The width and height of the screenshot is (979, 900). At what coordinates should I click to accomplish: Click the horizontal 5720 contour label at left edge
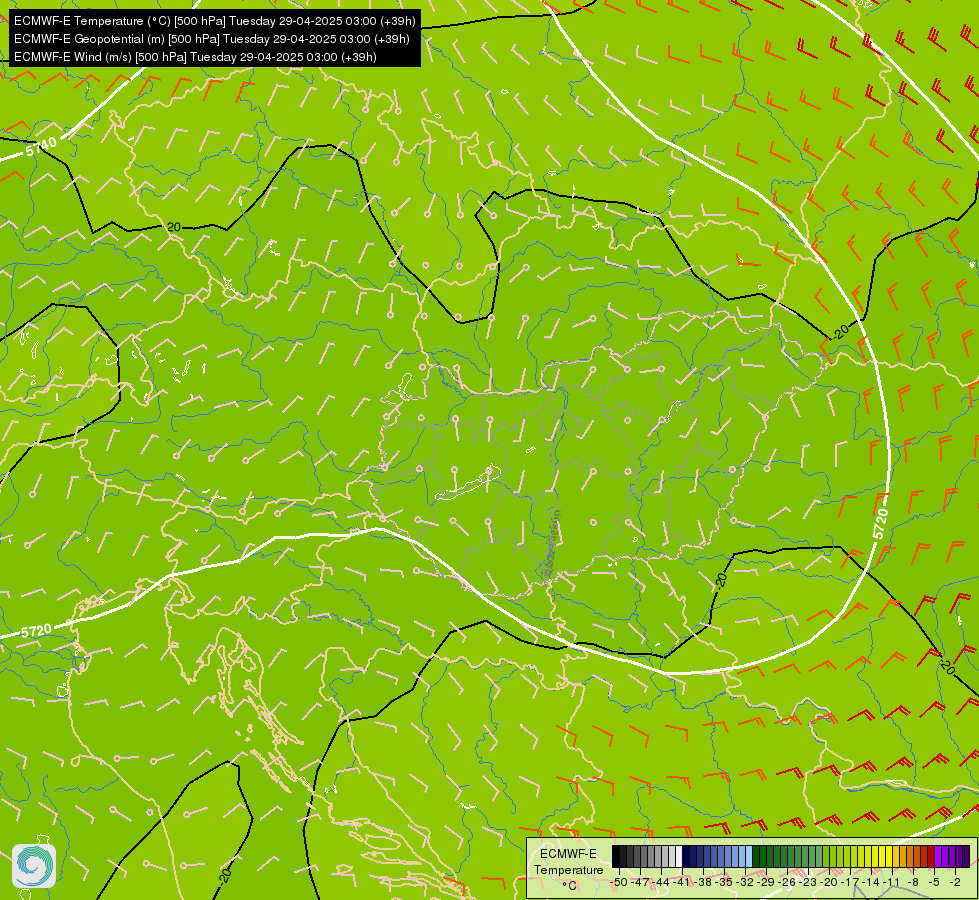(x=36, y=631)
